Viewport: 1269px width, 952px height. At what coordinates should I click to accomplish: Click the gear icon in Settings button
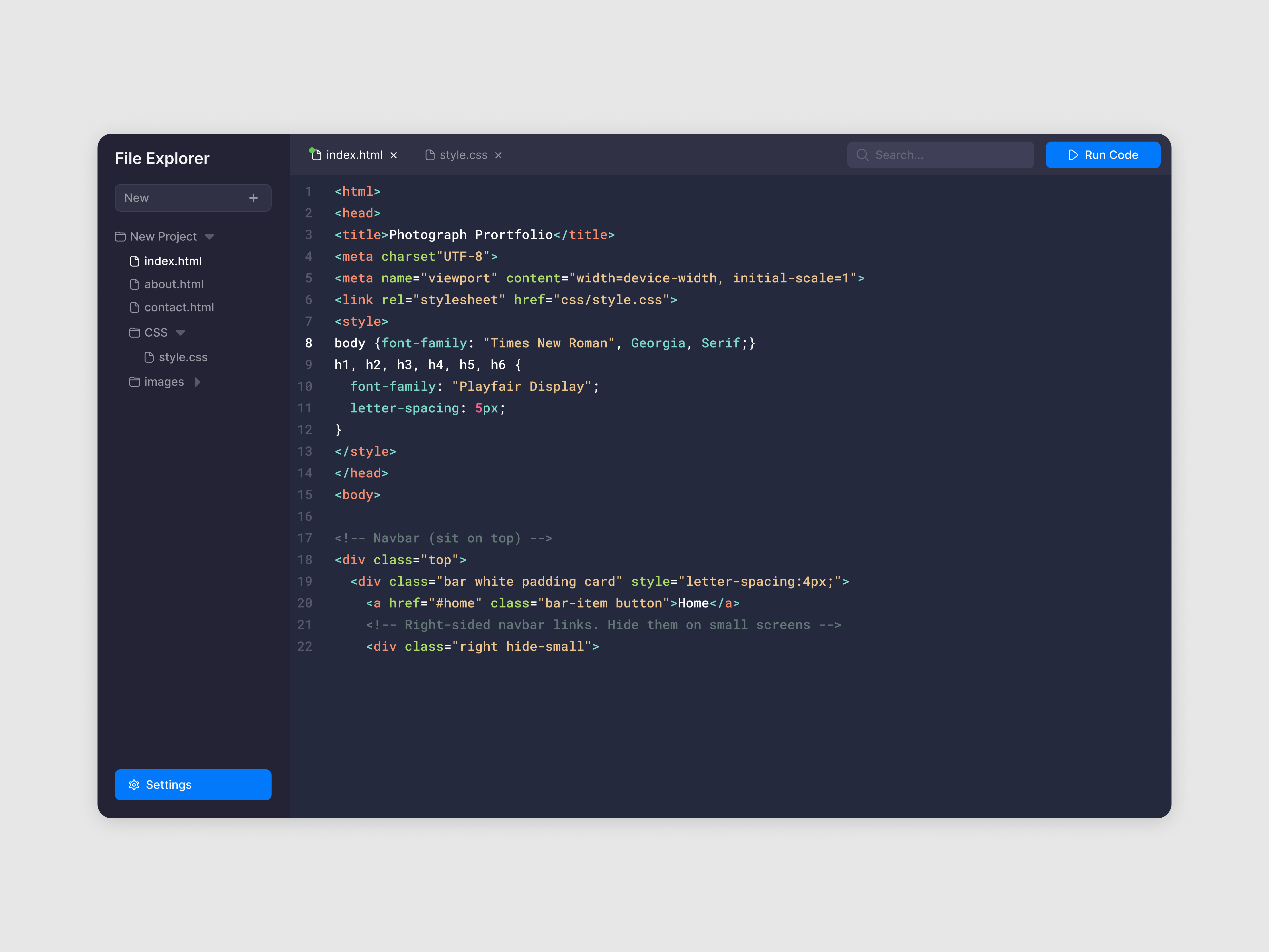(x=134, y=784)
